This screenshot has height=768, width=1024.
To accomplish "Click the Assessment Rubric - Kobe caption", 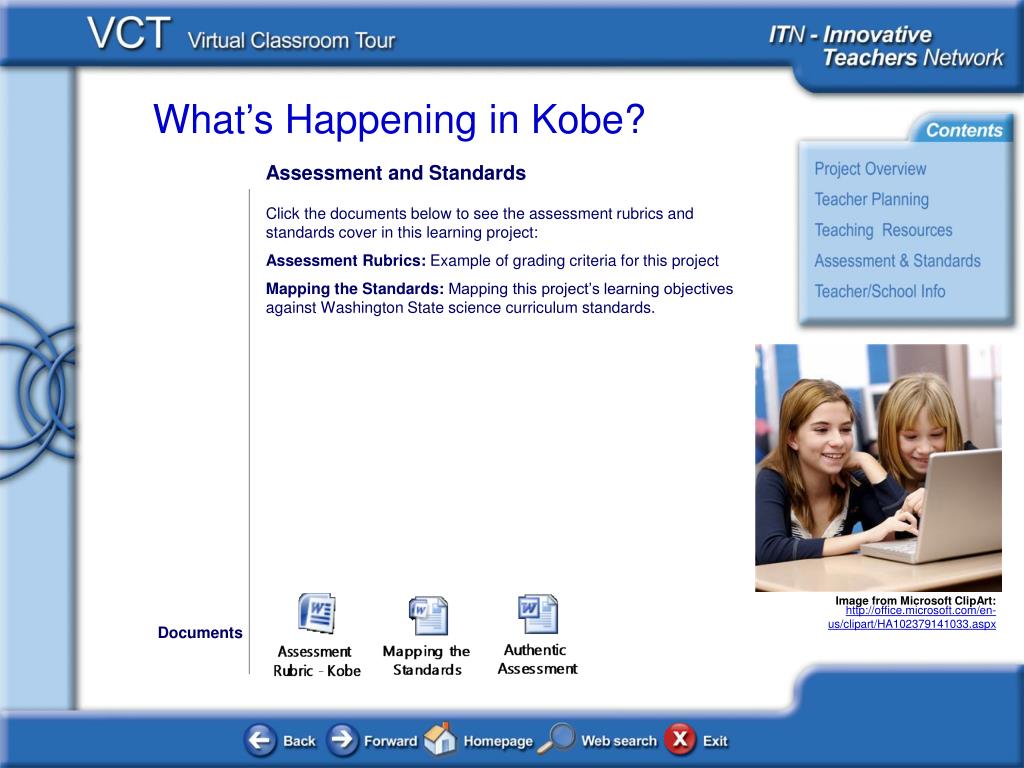I will click(x=317, y=661).
